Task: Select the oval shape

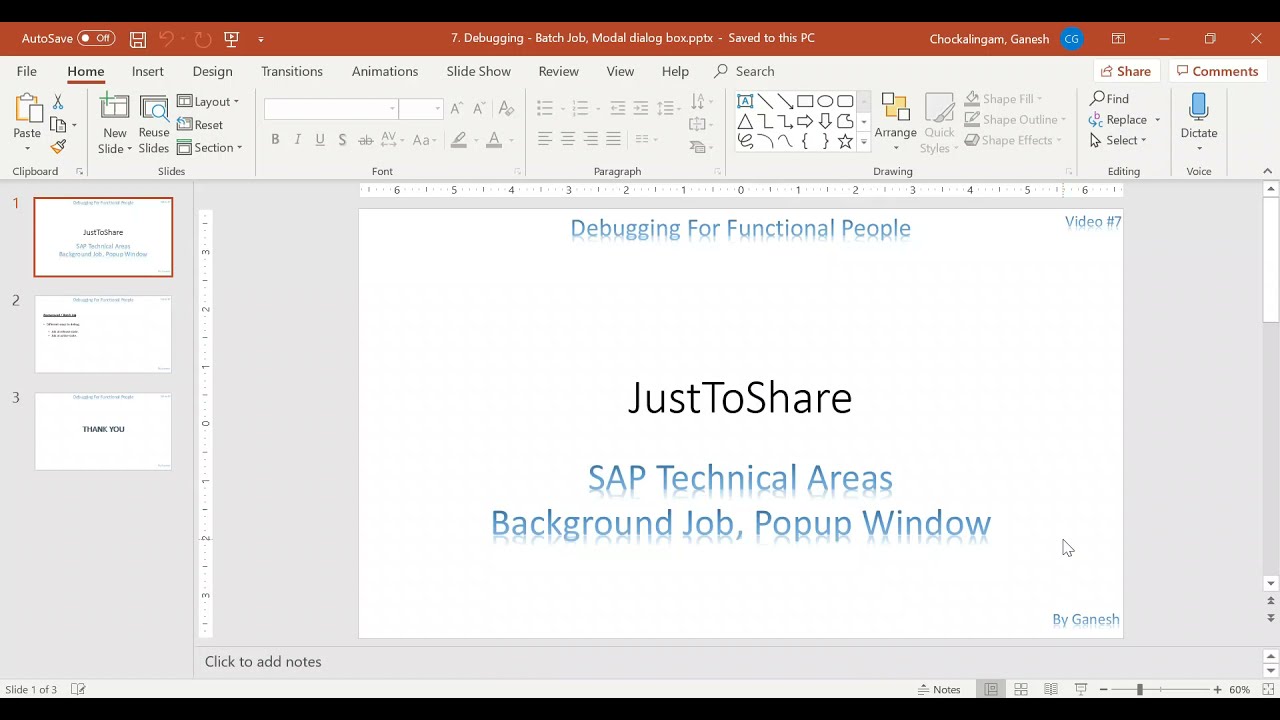Action: 825,101
